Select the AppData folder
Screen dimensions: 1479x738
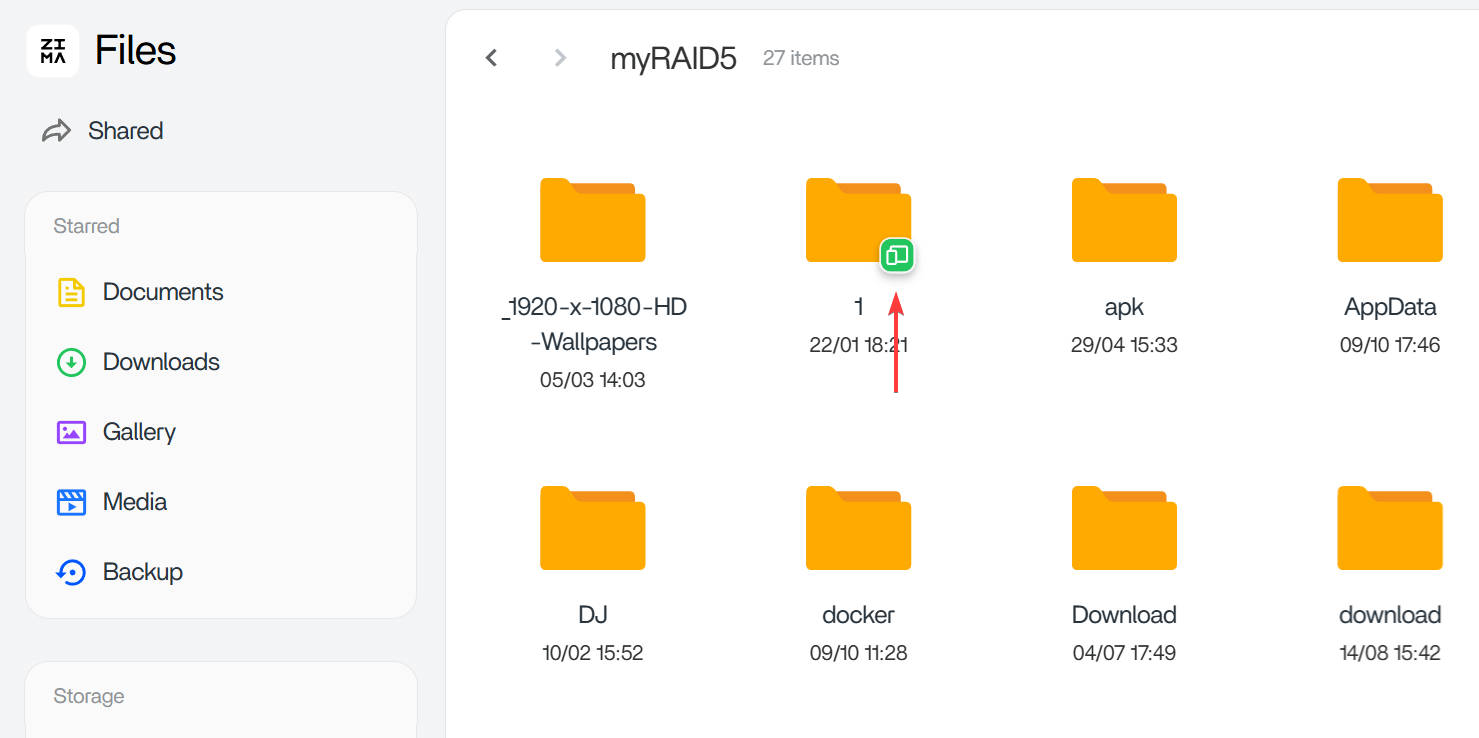(1390, 221)
